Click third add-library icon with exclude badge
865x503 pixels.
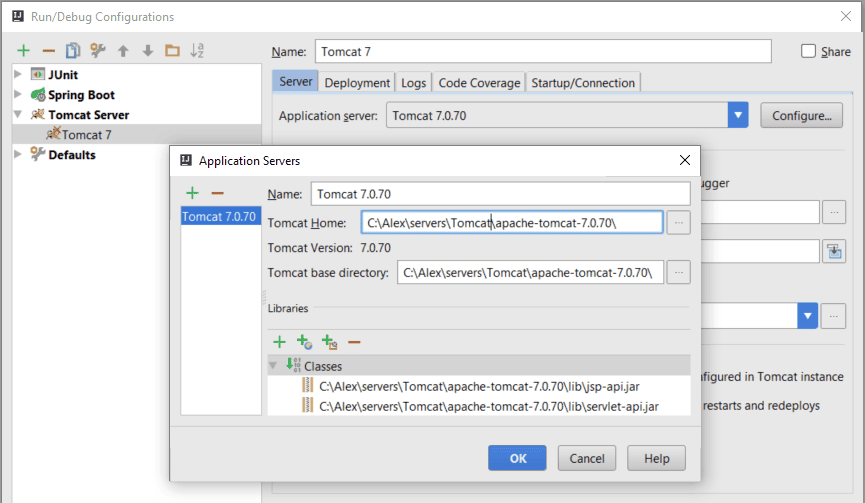coord(329,342)
